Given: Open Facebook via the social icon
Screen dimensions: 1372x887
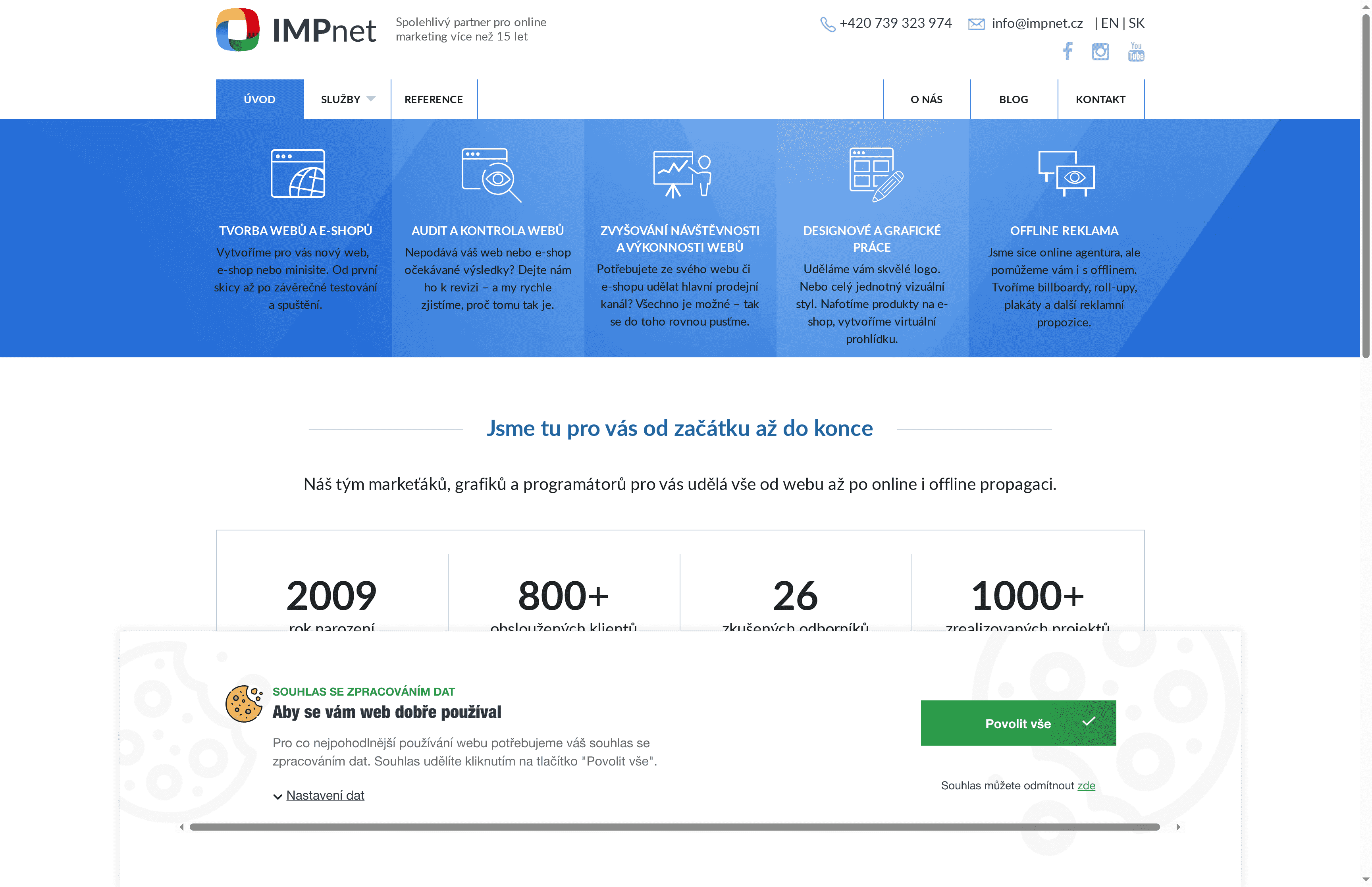Looking at the screenshot, I should [1068, 51].
